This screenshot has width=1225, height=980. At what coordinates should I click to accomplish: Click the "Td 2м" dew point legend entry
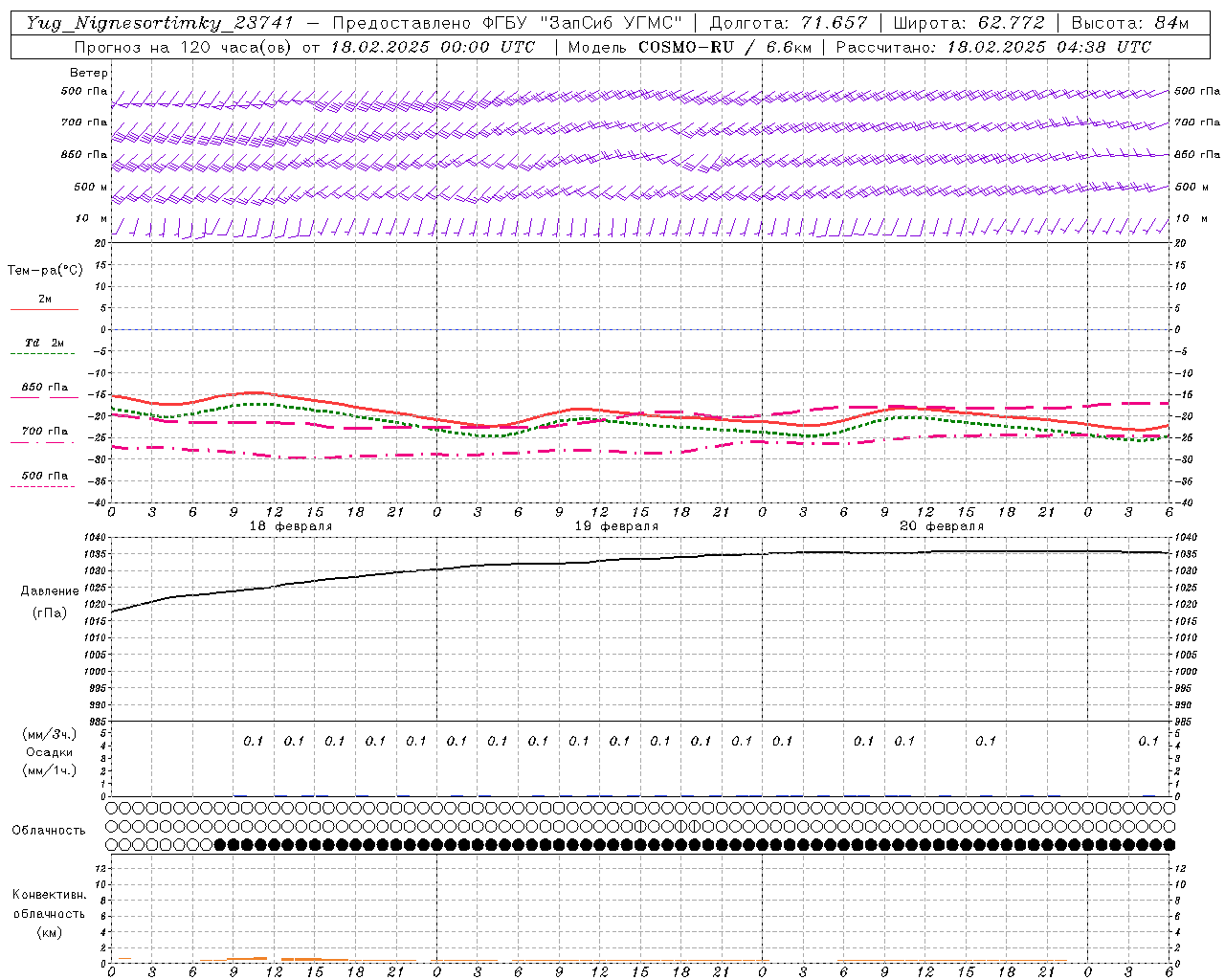(45, 343)
